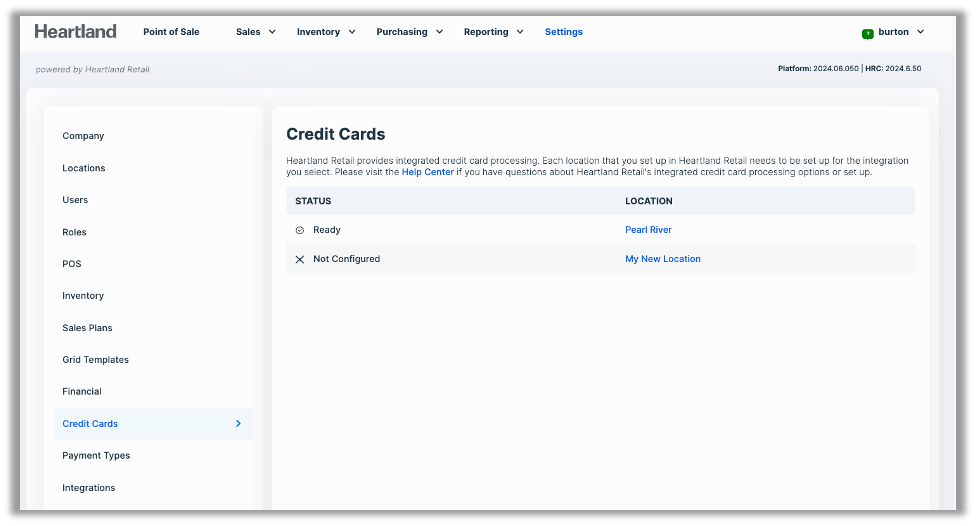
Task: Click the Not Configured X icon
Action: coord(300,259)
